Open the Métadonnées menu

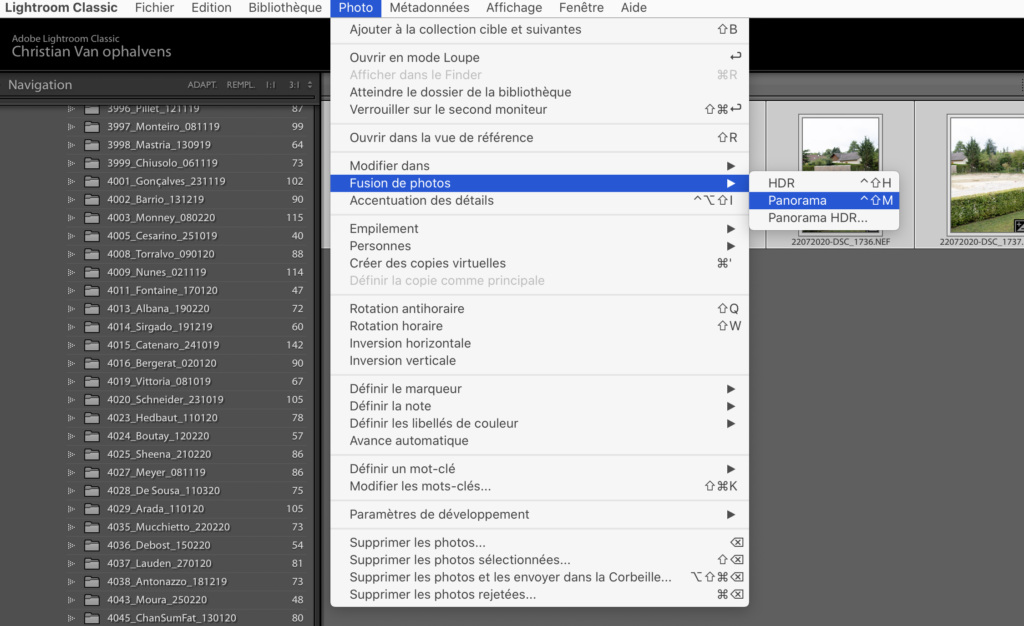(429, 8)
